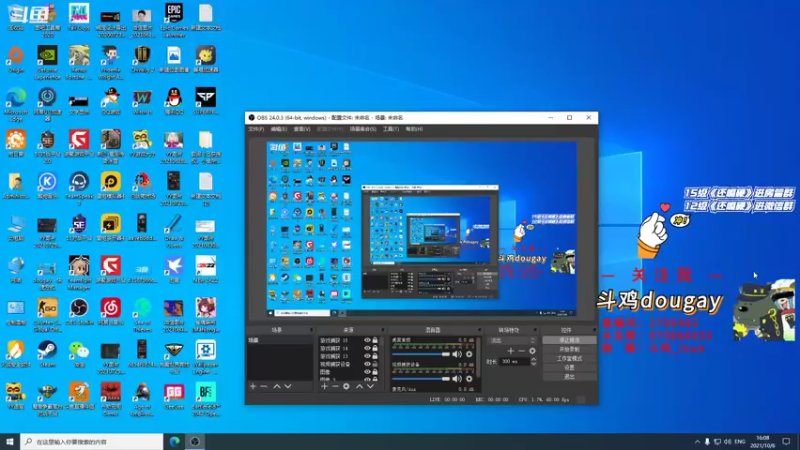Open Epic Games Launcher desktop icon
This screenshot has width=800, height=450.
click(x=174, y=20)
